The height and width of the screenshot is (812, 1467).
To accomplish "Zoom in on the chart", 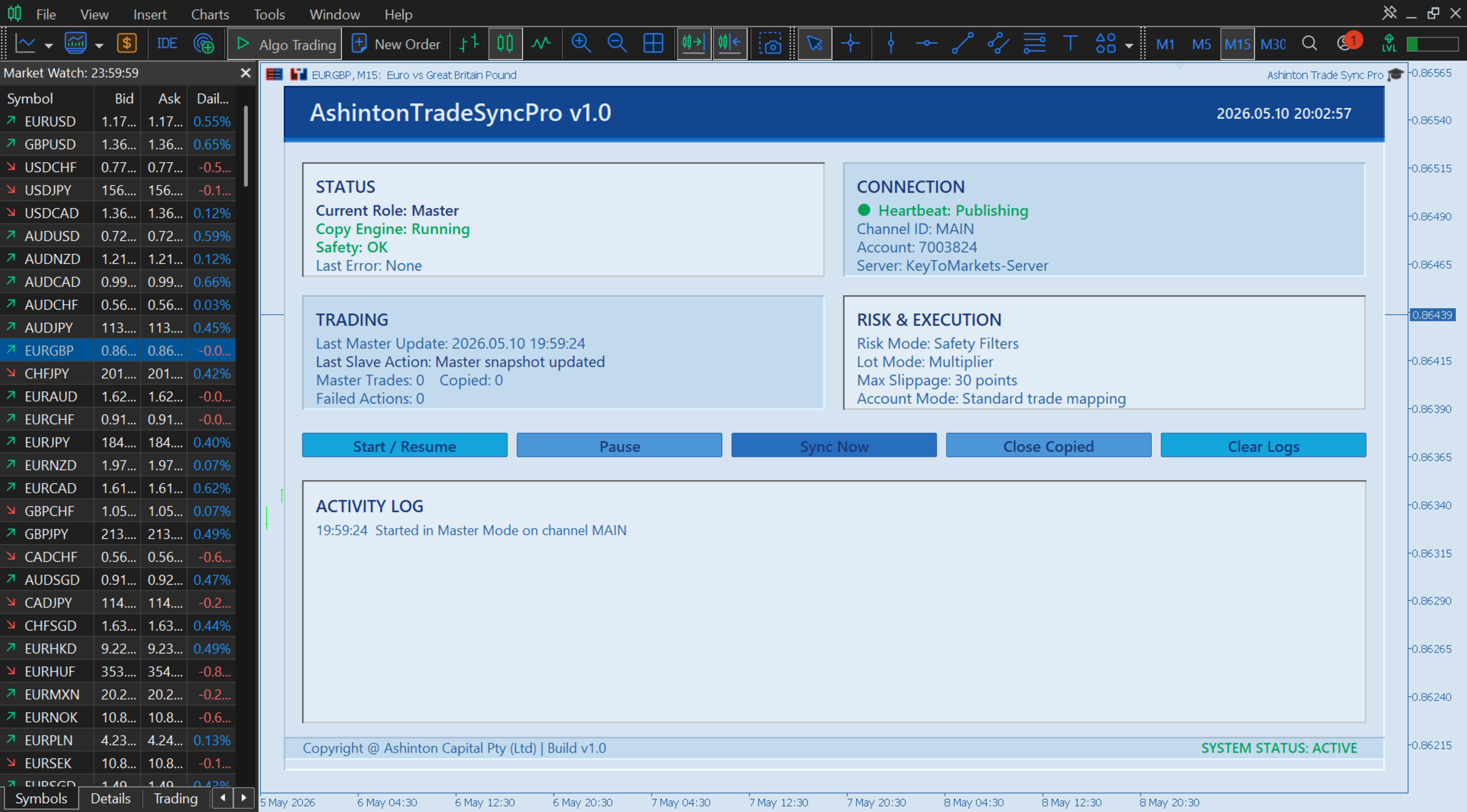I will pos(581,44).
